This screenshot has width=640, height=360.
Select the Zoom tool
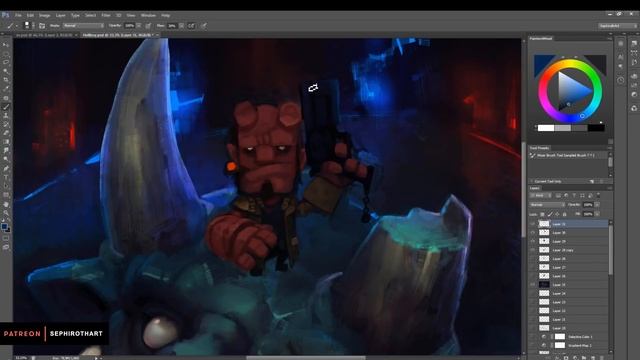coord(6,213)
